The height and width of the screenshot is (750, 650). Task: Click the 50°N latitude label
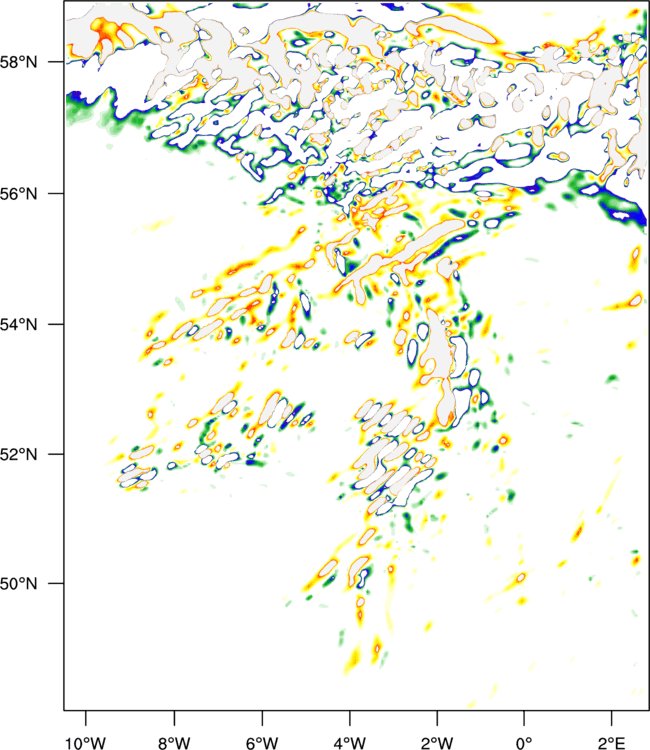(x=18, y=584)
